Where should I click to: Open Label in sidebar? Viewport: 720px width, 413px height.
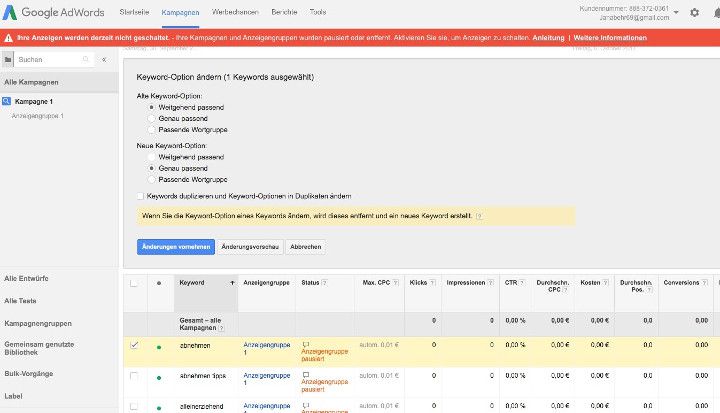coord(13,396)
